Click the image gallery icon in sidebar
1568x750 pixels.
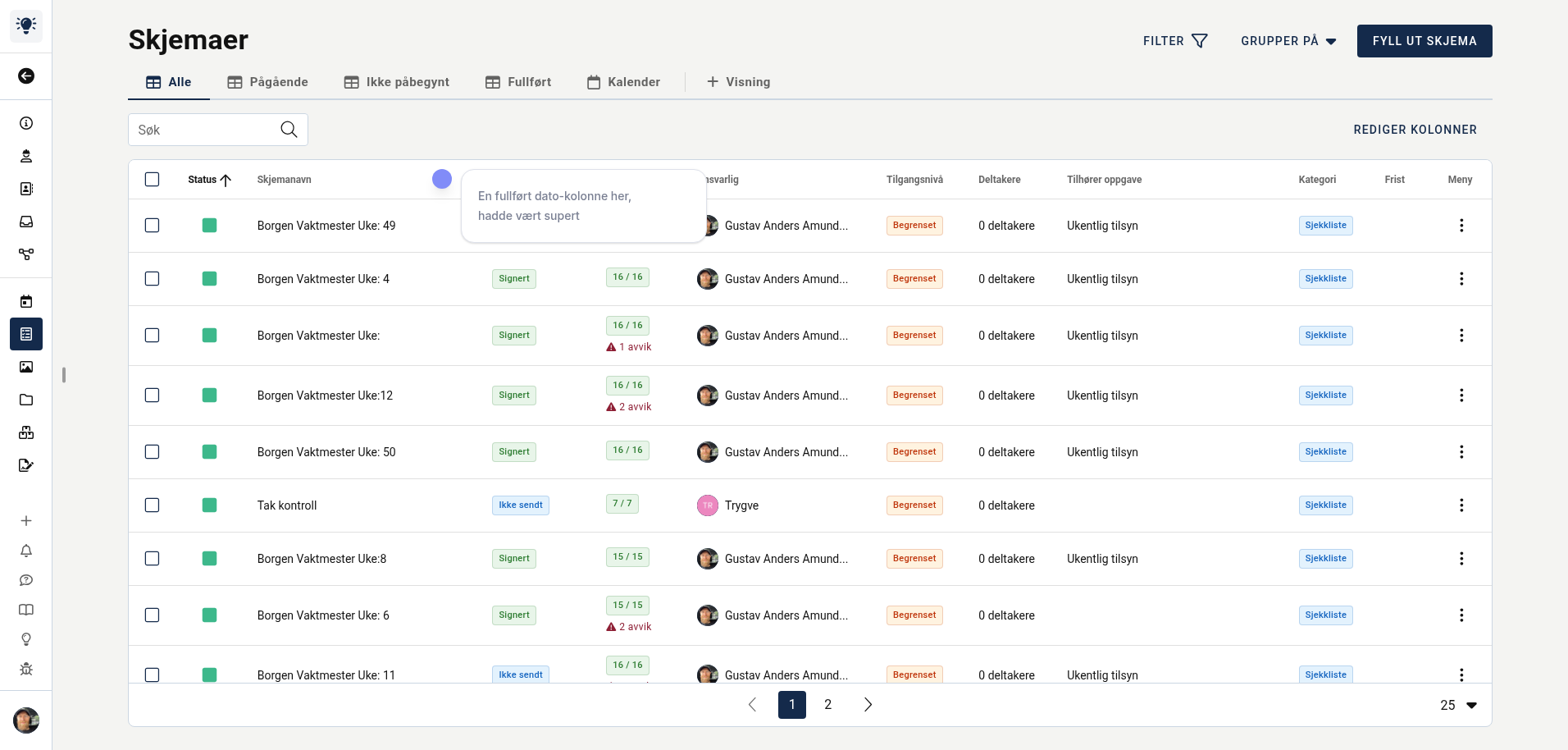tap(26, 367)
